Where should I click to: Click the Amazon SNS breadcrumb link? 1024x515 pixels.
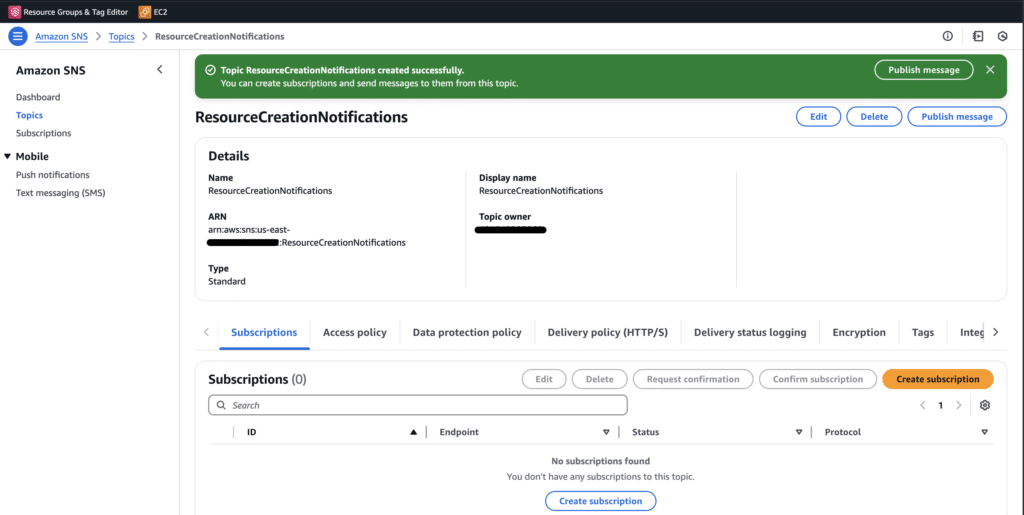coord(61,37)
